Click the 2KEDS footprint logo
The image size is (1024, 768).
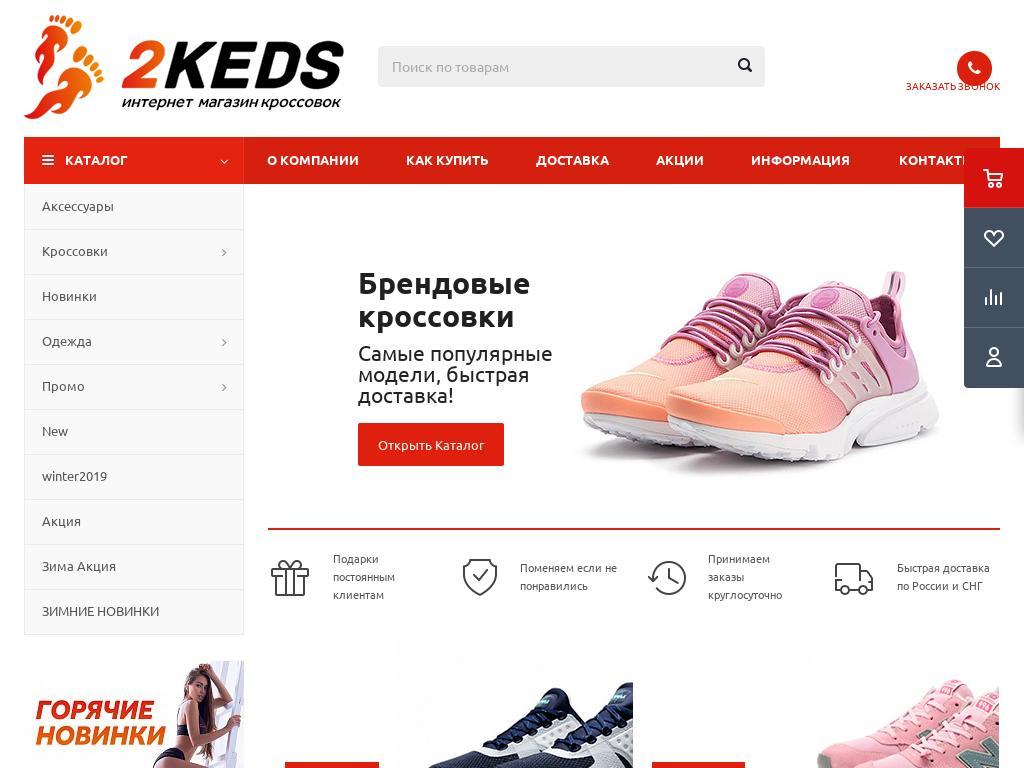click(183, 67)
